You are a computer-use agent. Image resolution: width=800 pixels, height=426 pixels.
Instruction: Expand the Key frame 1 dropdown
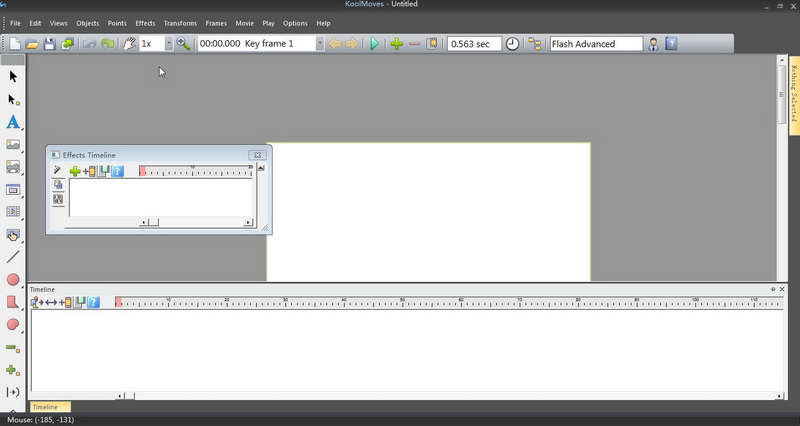(320, 44)
